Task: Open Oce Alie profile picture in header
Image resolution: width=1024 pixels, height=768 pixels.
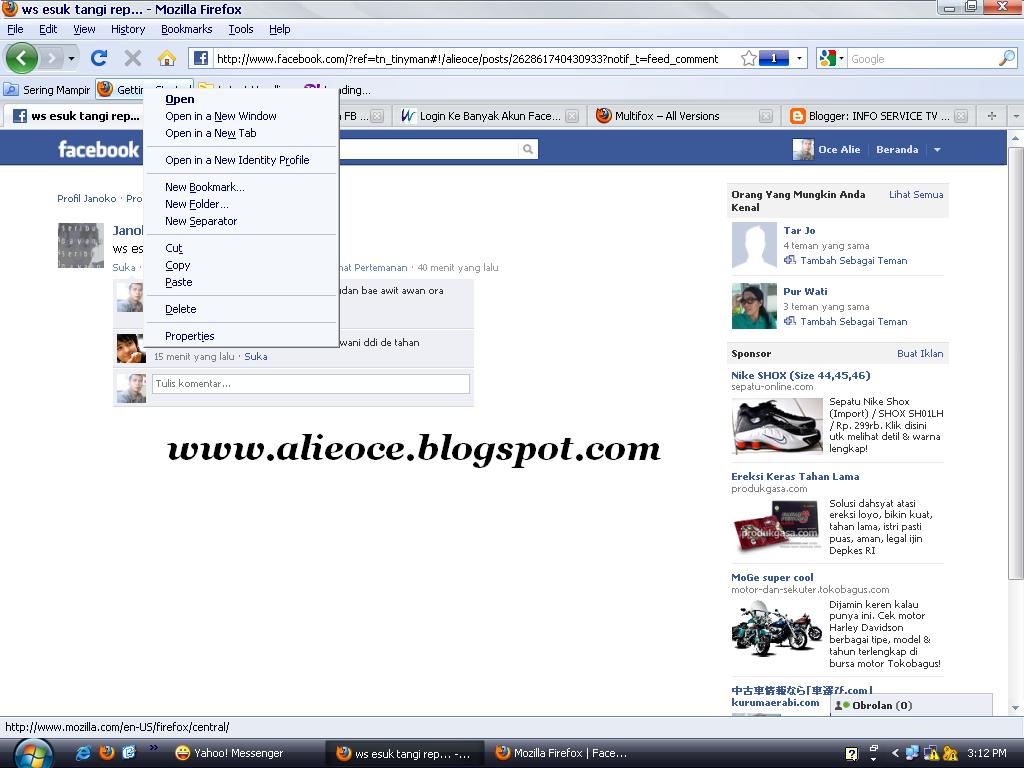Action: (803, 150)
